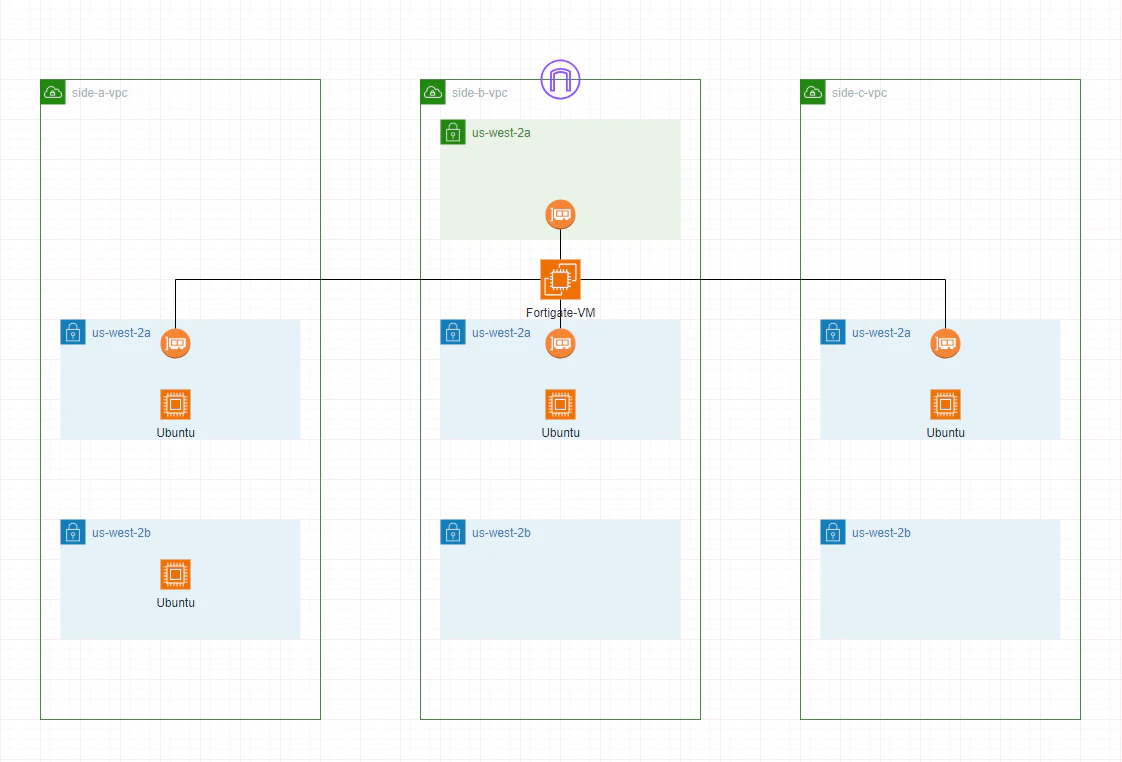The height and width of the screenshot is (762, 1122).
Task: Select the side-b-vpc green cloud icon
Action: [x=433, y=92]
